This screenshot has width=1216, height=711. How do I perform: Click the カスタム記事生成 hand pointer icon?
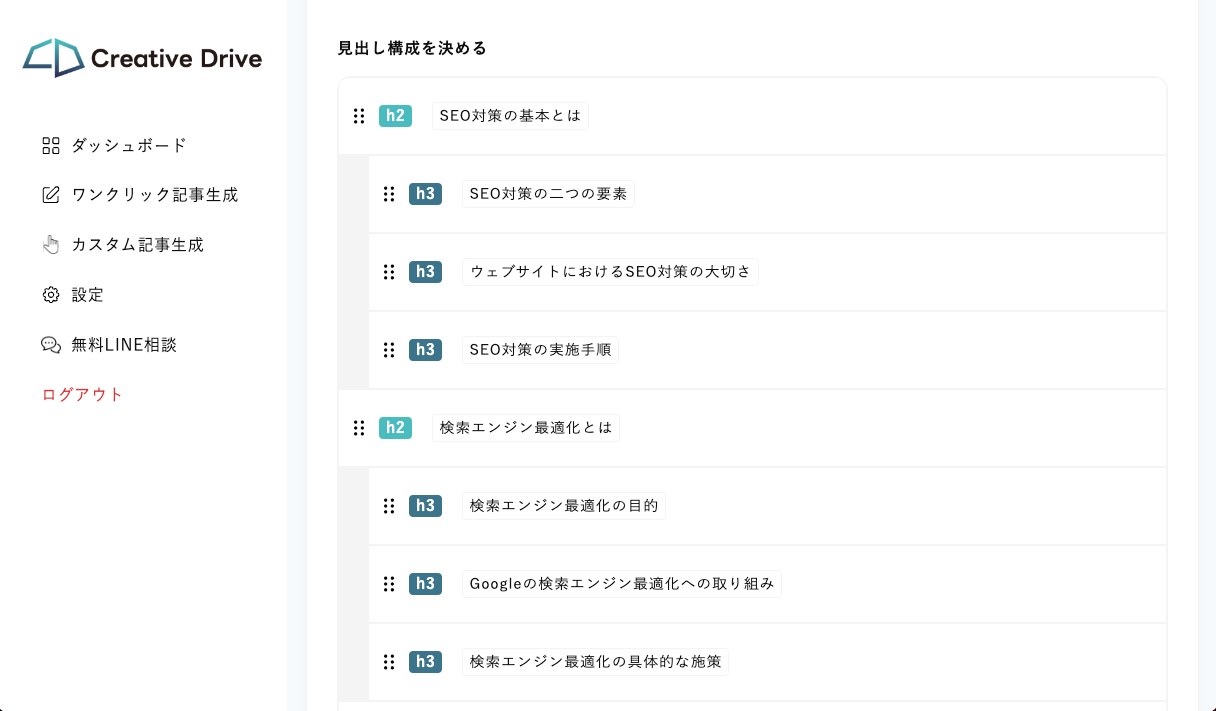[x=51, y=245]
